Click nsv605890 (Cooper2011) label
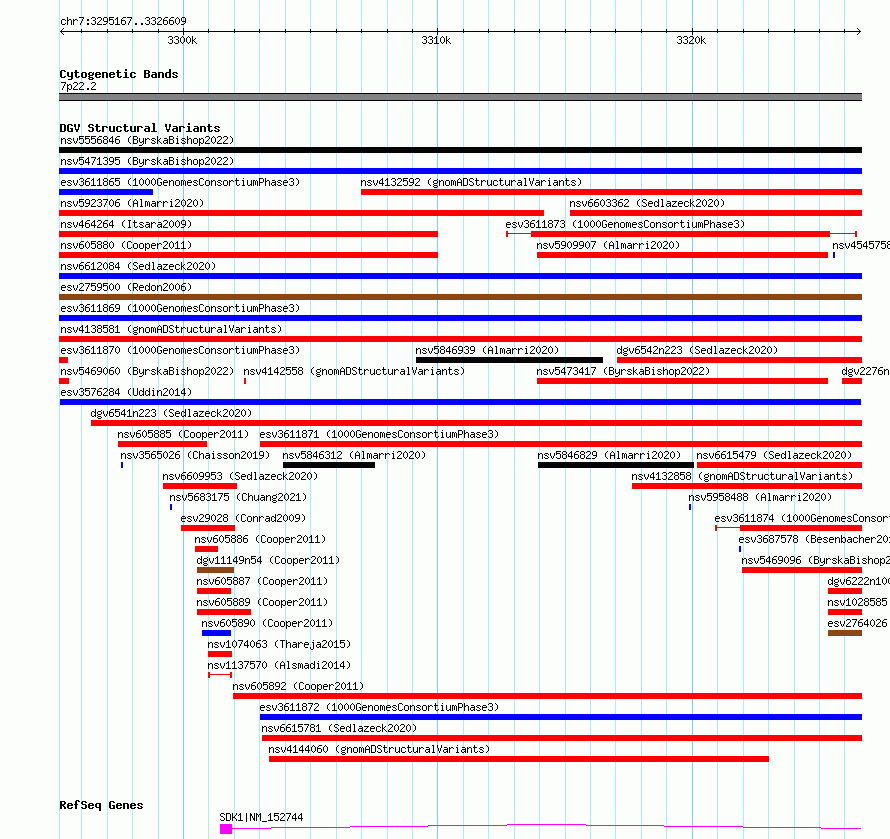 (267, 623)
